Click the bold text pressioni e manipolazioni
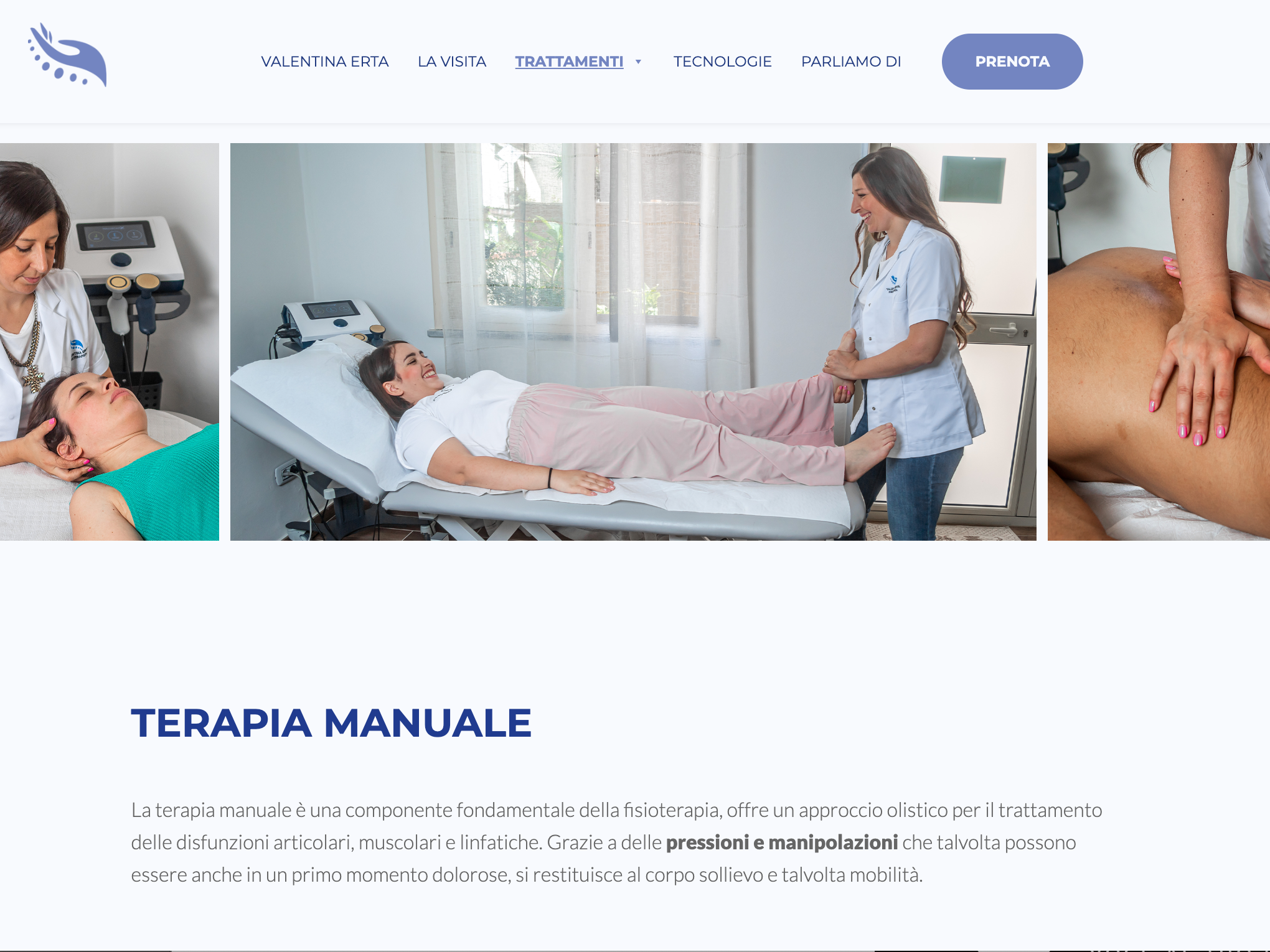1270x952 pixels. pyautogui.click(x=782, y=842)
